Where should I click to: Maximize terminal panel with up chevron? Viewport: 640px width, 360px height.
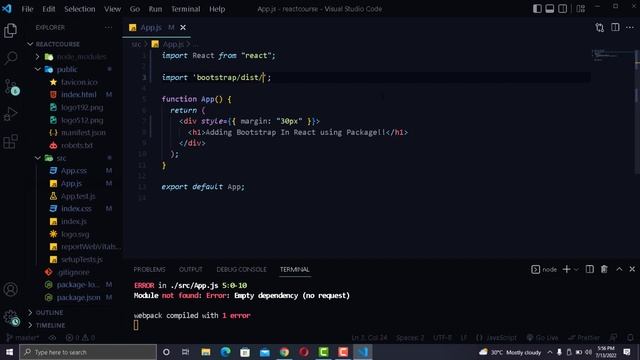pos(619,269)
